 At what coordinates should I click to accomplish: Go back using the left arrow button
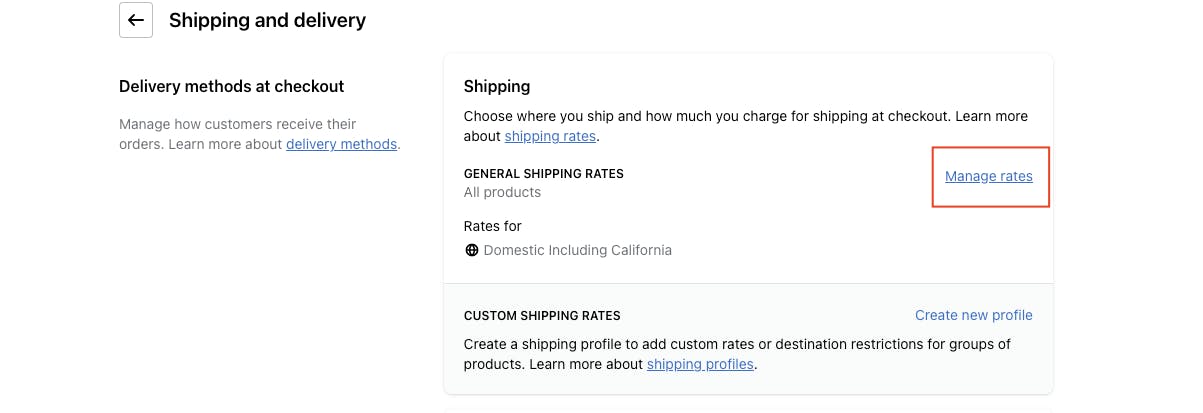pos(136,20)
